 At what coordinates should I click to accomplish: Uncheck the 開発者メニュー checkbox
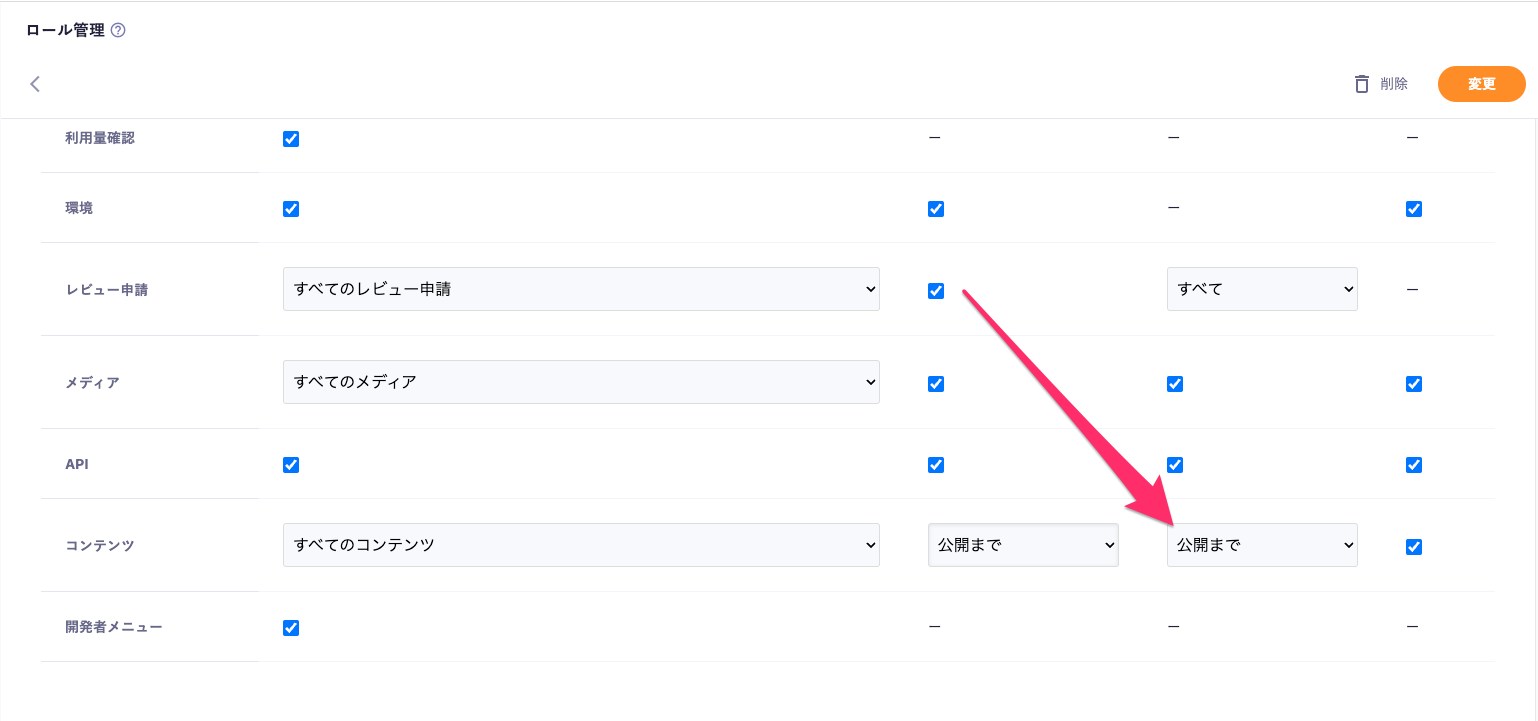(291, 628)
